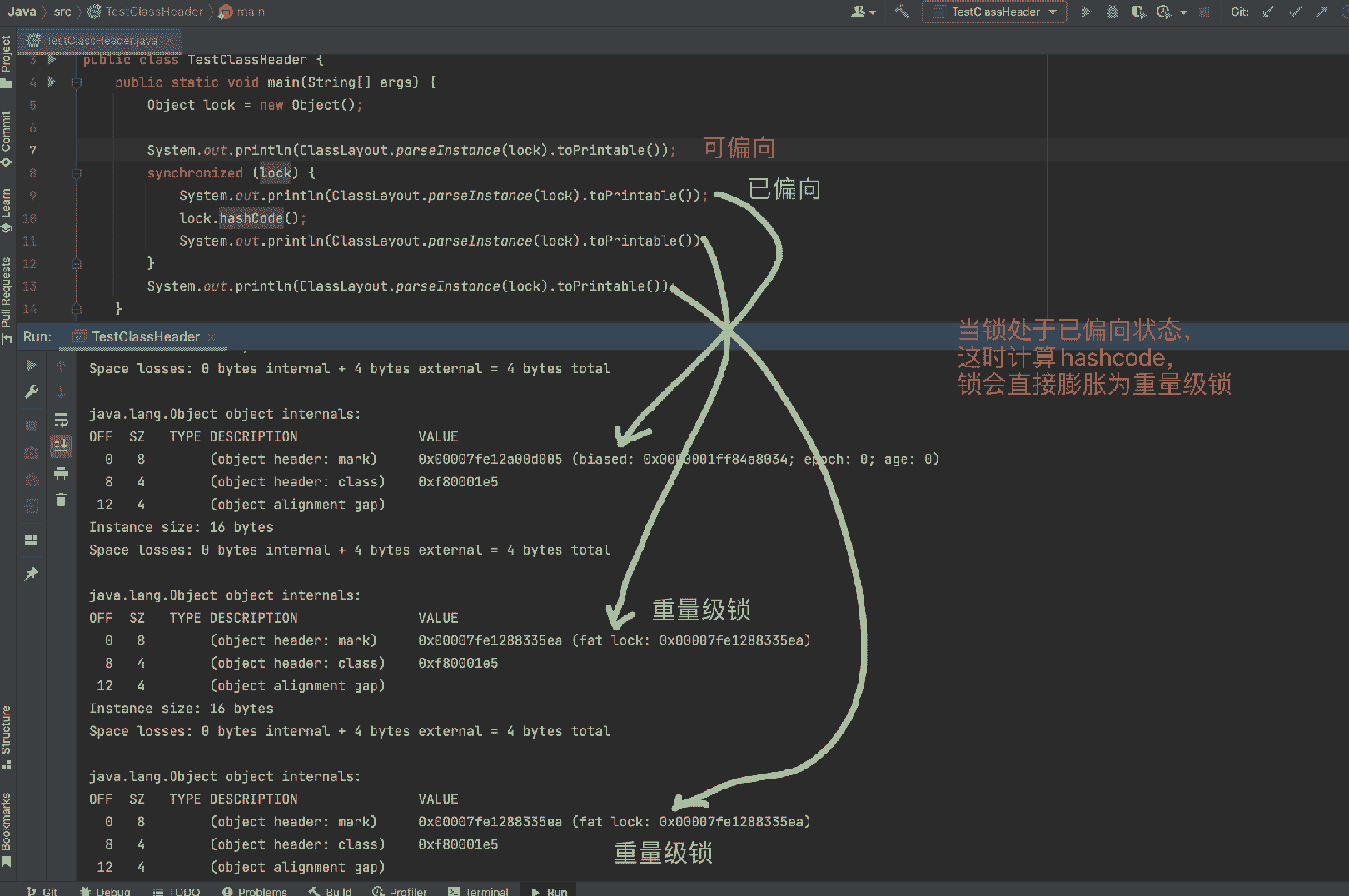Click 'synchronized' keyword on line 8

pos(195,173)
